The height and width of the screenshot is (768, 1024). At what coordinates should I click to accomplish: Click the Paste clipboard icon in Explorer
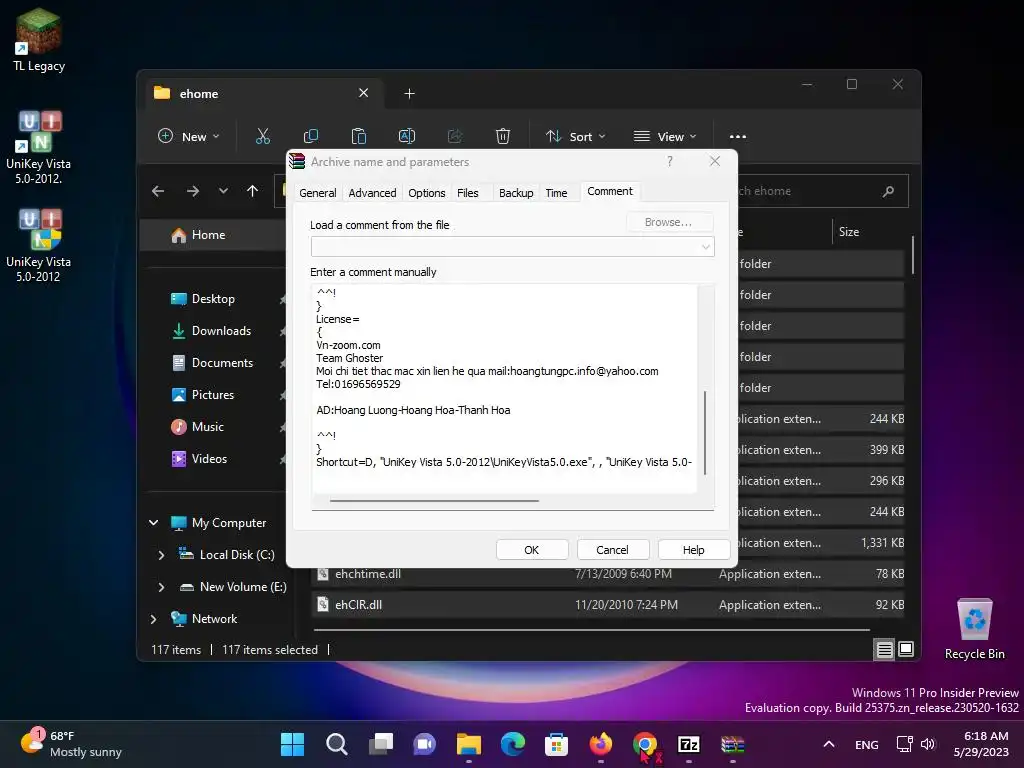(x=359, y=136)
